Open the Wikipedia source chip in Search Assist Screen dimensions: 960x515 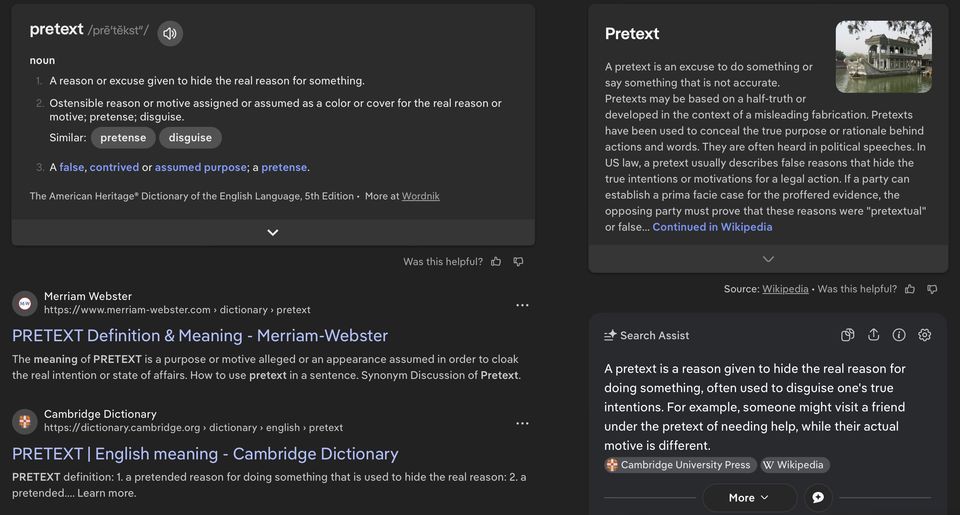(x=795, y=465)
